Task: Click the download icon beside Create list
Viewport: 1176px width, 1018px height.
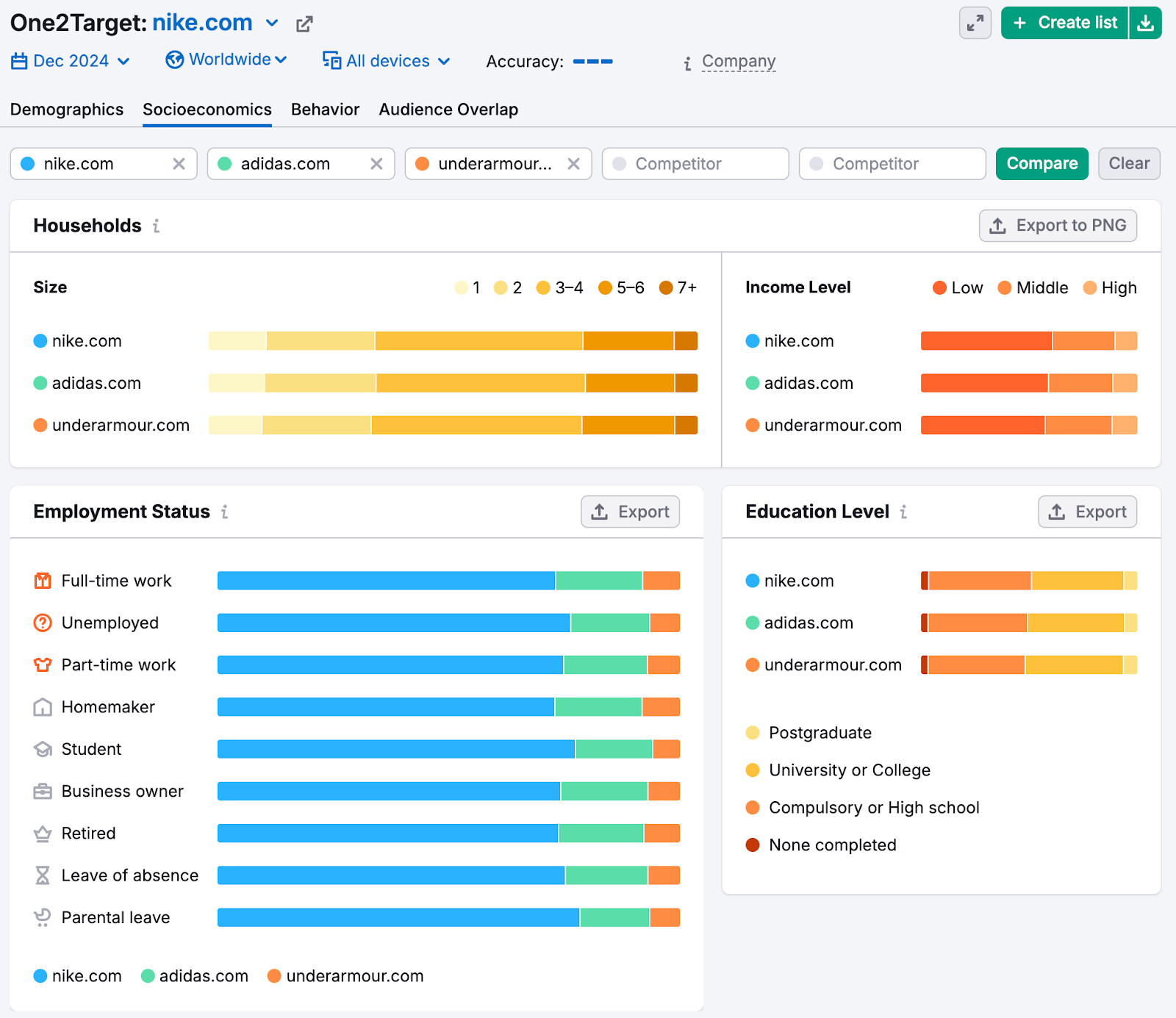Action: point(1145,24)
